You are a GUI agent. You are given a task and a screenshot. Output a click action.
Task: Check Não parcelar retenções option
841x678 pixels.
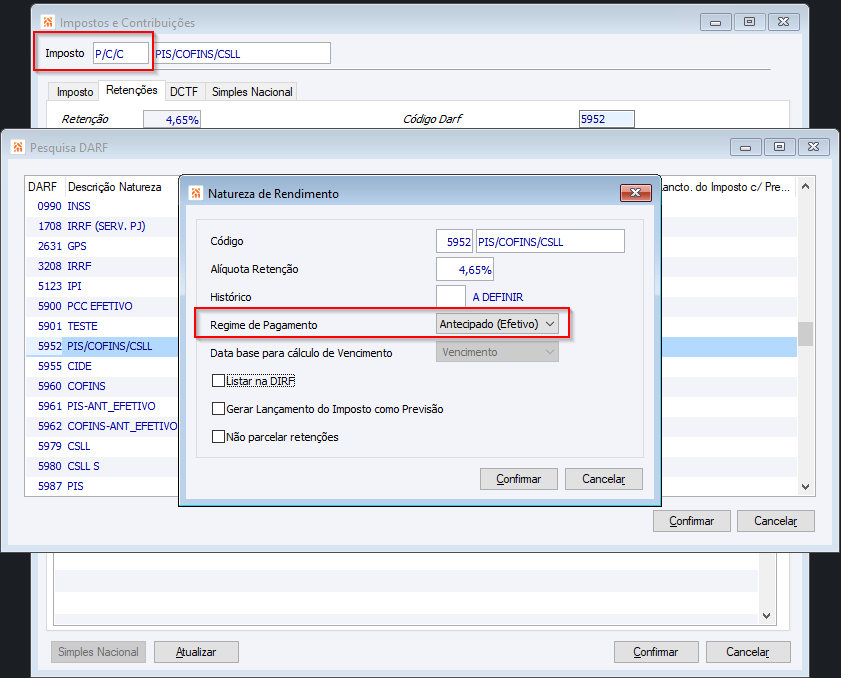click(218, 437)
